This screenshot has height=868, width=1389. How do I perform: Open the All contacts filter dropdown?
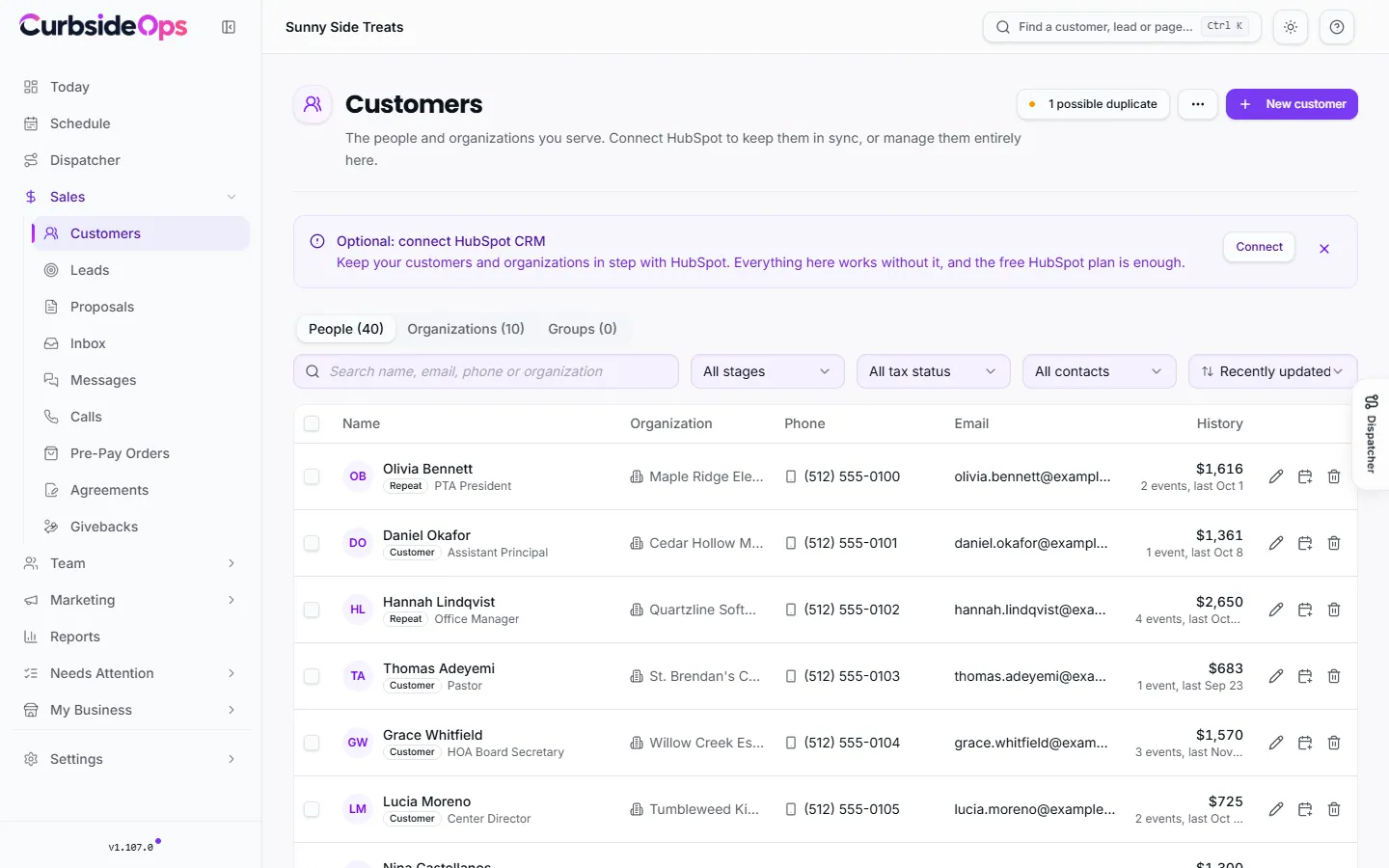tap(1100, 371)
